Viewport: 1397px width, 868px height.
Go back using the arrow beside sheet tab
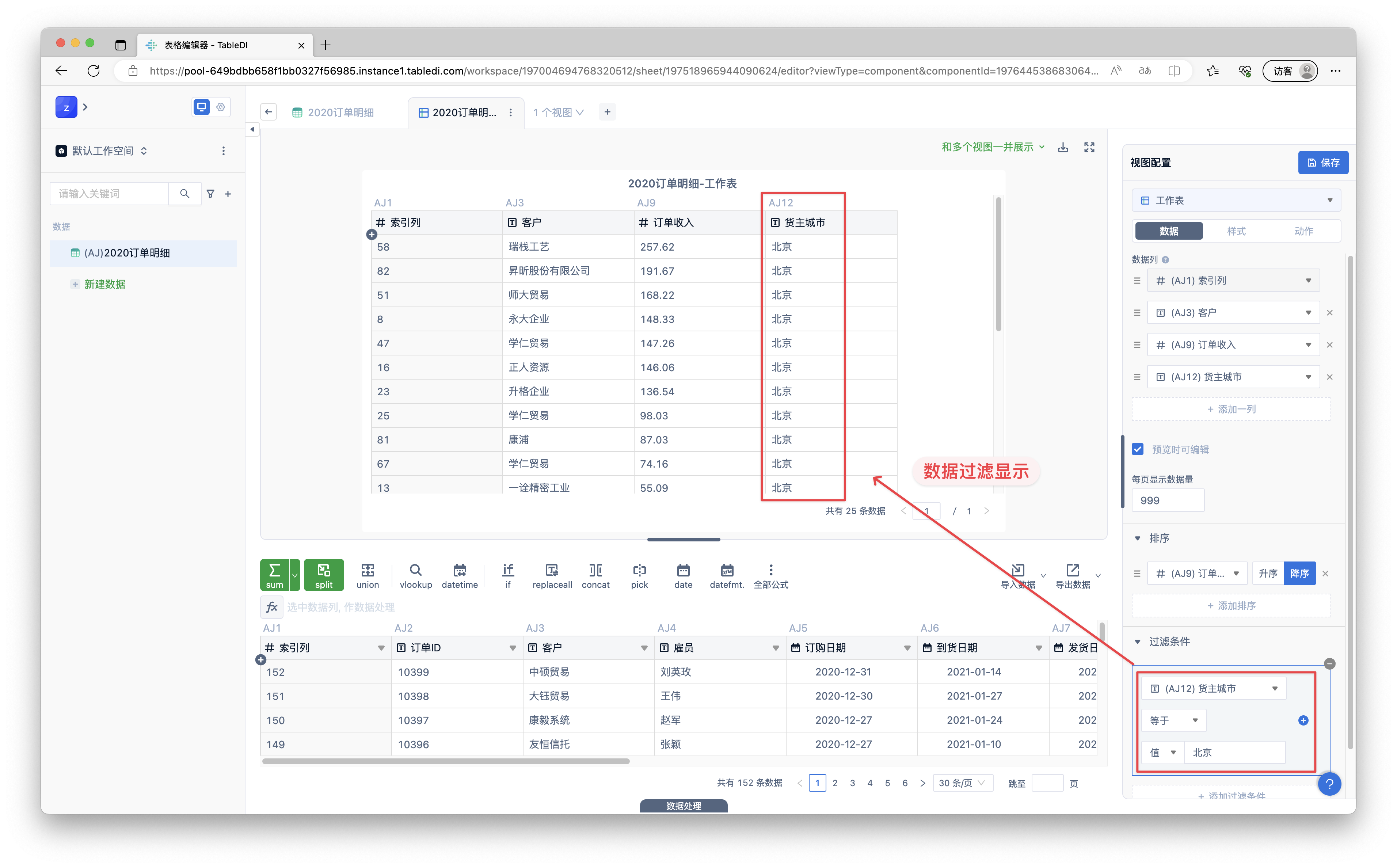tap(269, 112)
